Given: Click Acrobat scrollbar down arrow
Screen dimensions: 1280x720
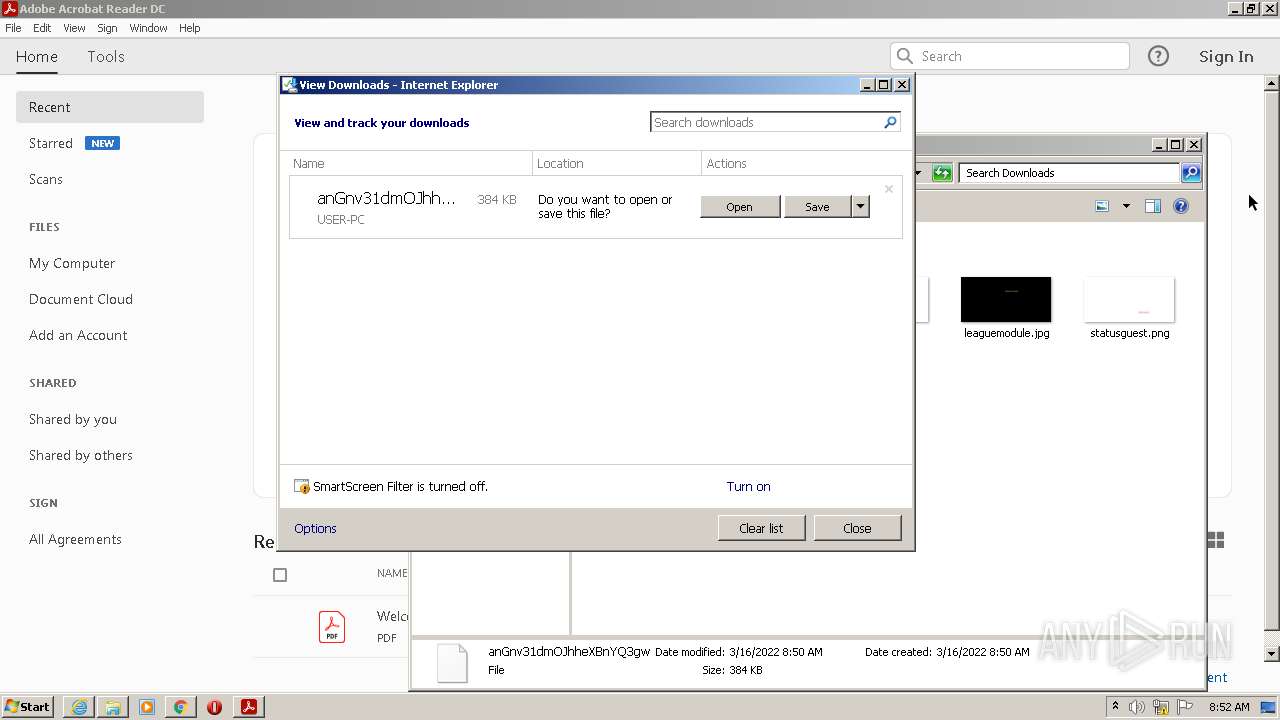Looking at the screenshot, I should point(1272,654).
